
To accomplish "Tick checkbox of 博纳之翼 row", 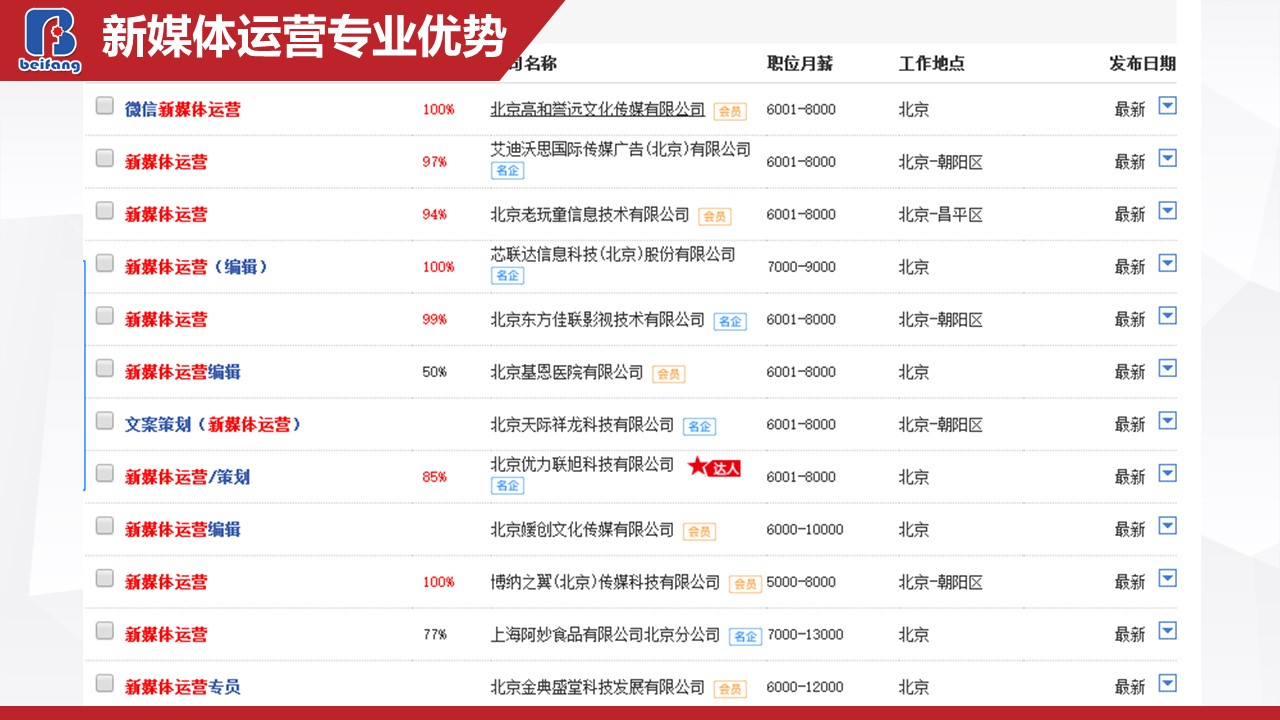I will pos(105,578).
